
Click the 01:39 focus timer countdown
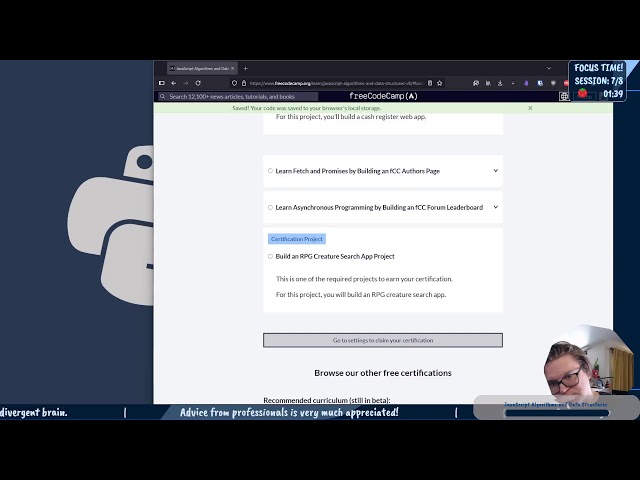pos(613,94)
